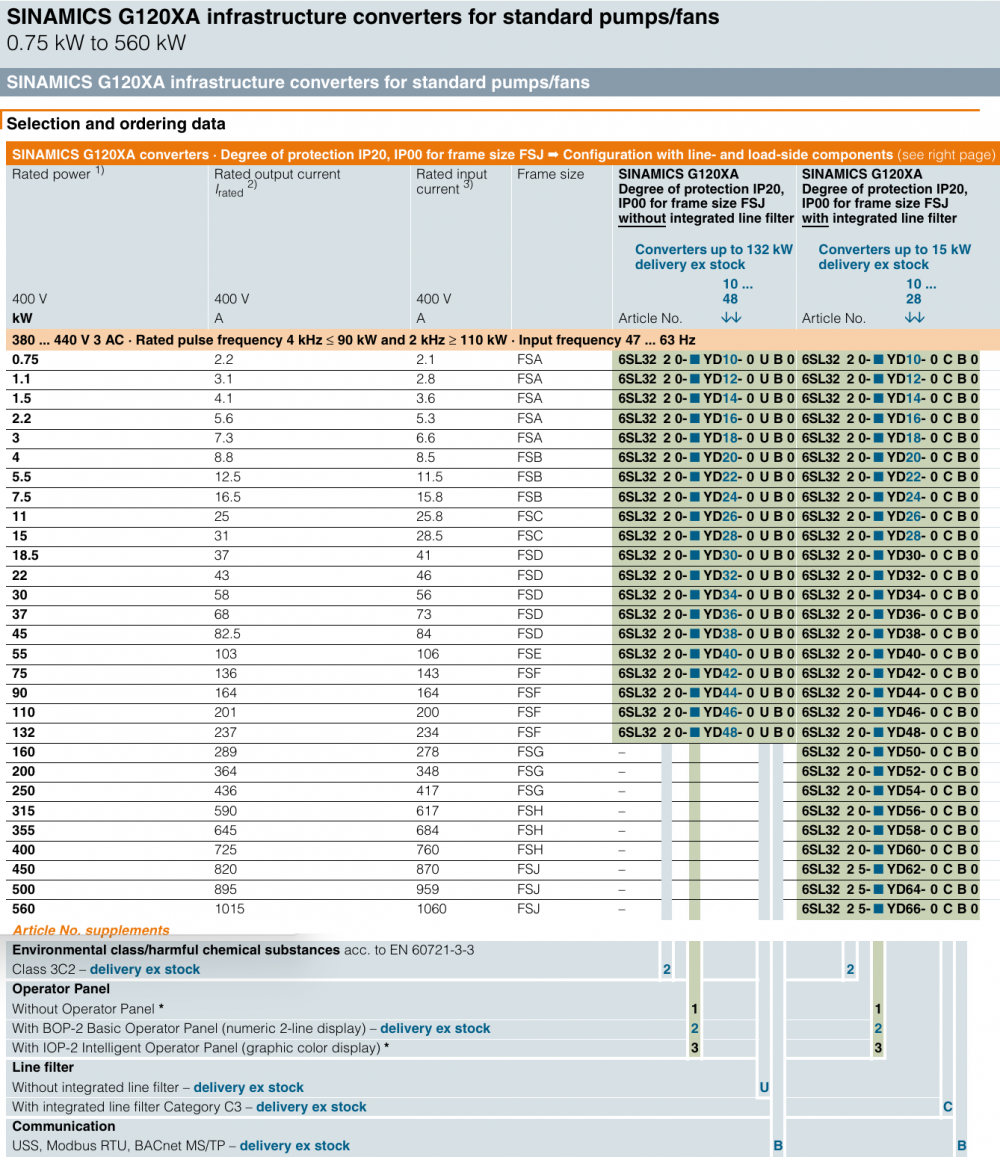Click the gray SINAMICS G120XA section banner
Screen dimensions: 1000x1157
(x=298, y=83)
